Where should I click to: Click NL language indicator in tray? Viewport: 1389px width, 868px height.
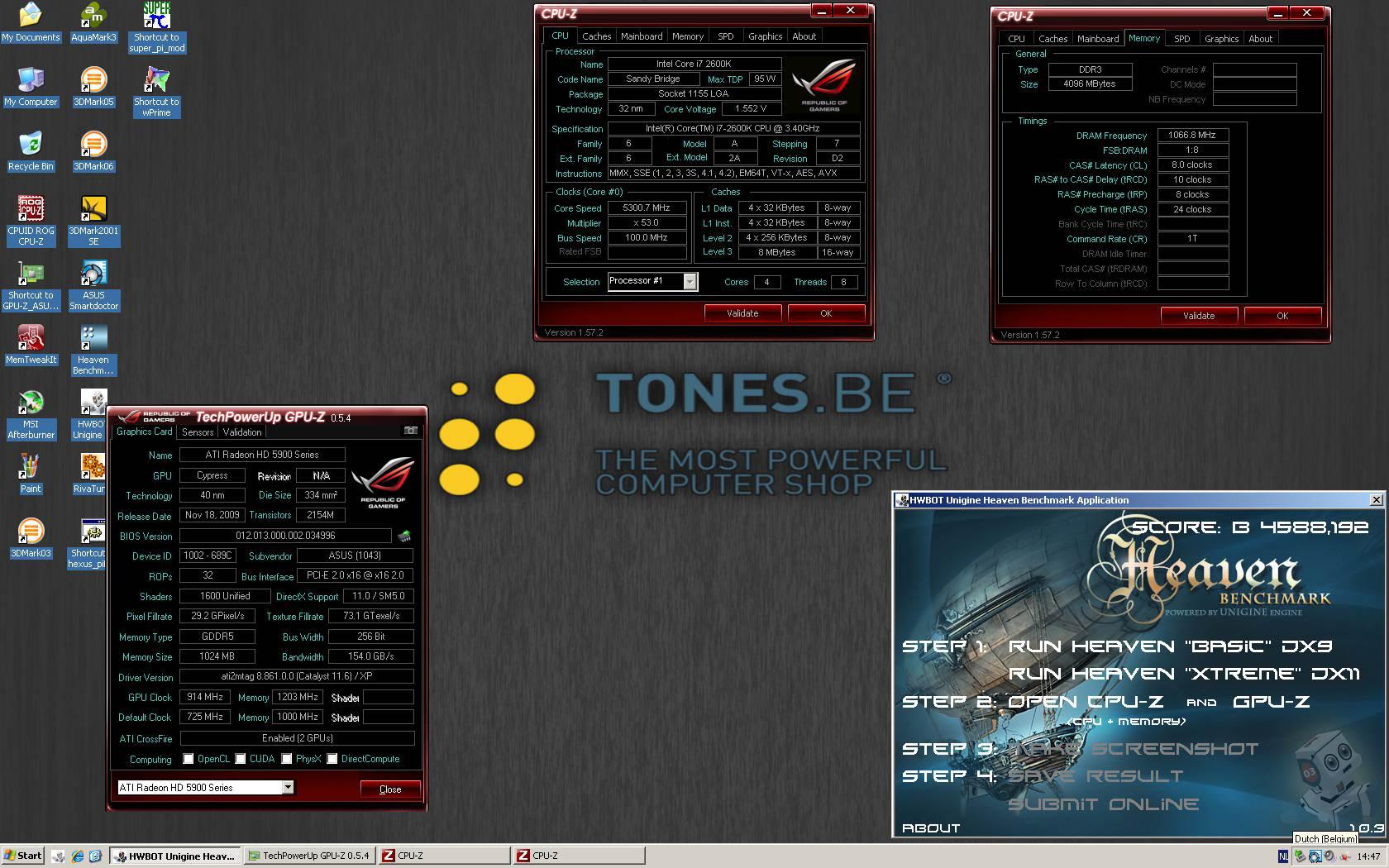tap(1283, 856)
